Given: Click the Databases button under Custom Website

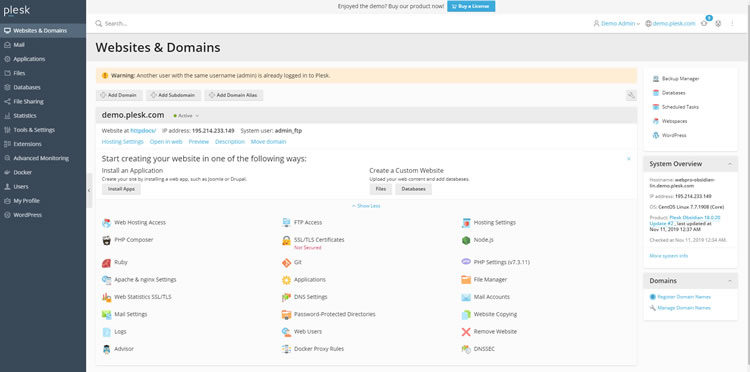Looking at the screenshot, I should click(413, 189).
